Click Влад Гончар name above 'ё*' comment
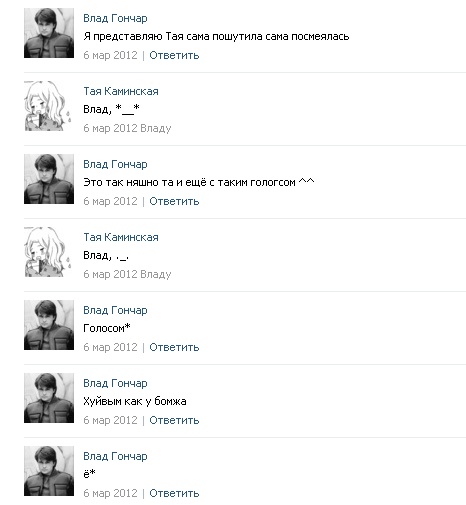 pyautogui.click(x=115, y=456)
